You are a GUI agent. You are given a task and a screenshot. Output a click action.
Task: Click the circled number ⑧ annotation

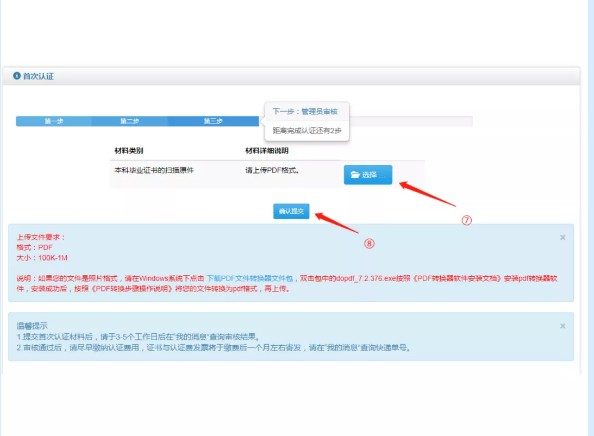pyautogui.click(x=369, y=243)
